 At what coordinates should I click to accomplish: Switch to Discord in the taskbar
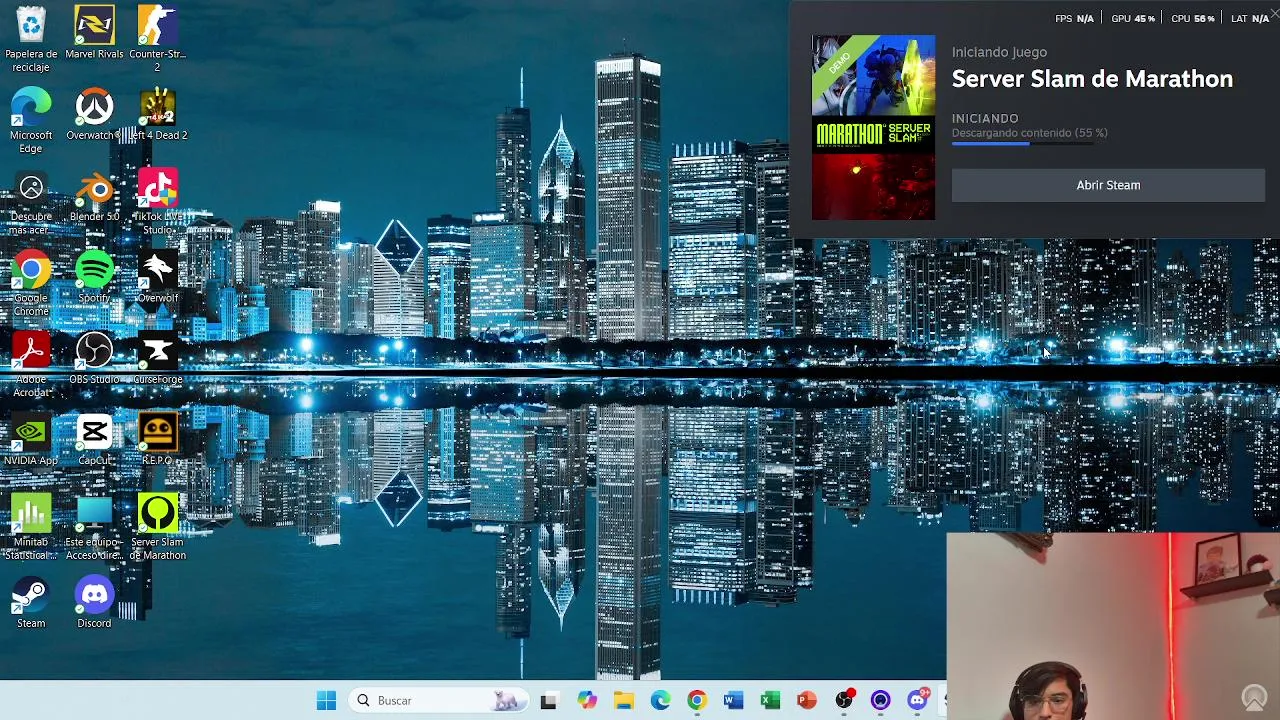(x=918, y=701)
